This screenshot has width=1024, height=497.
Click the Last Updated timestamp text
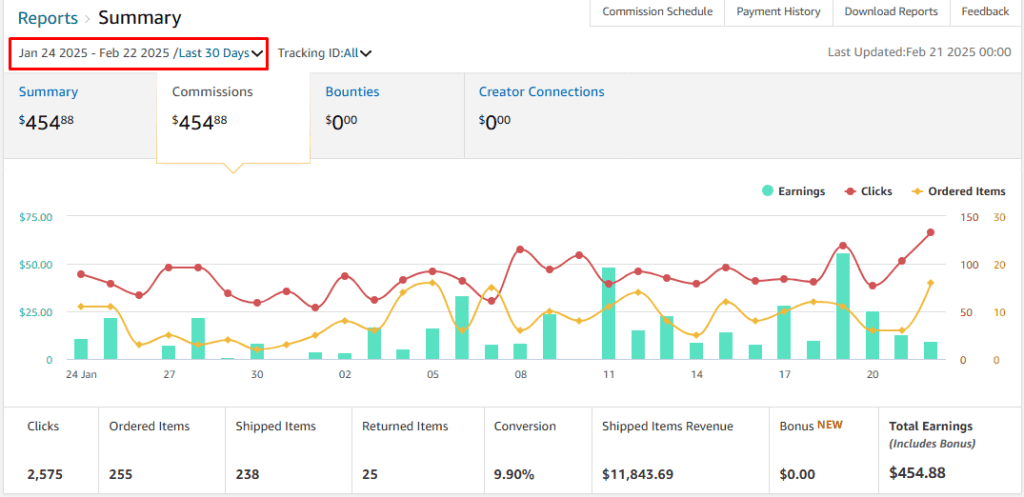pyautogui.click(x=920, y=52)
